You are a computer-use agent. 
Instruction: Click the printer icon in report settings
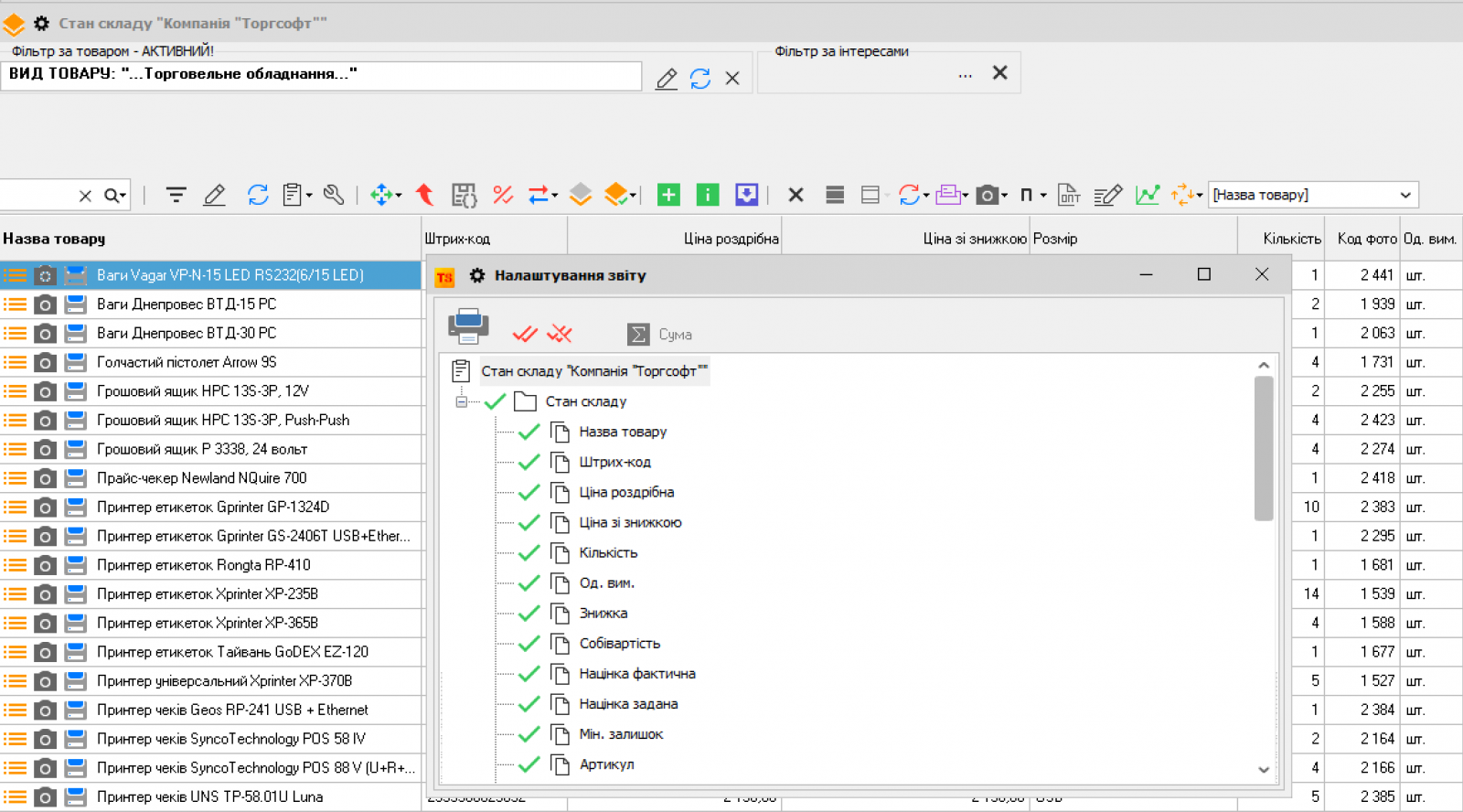tap(468, 326)
